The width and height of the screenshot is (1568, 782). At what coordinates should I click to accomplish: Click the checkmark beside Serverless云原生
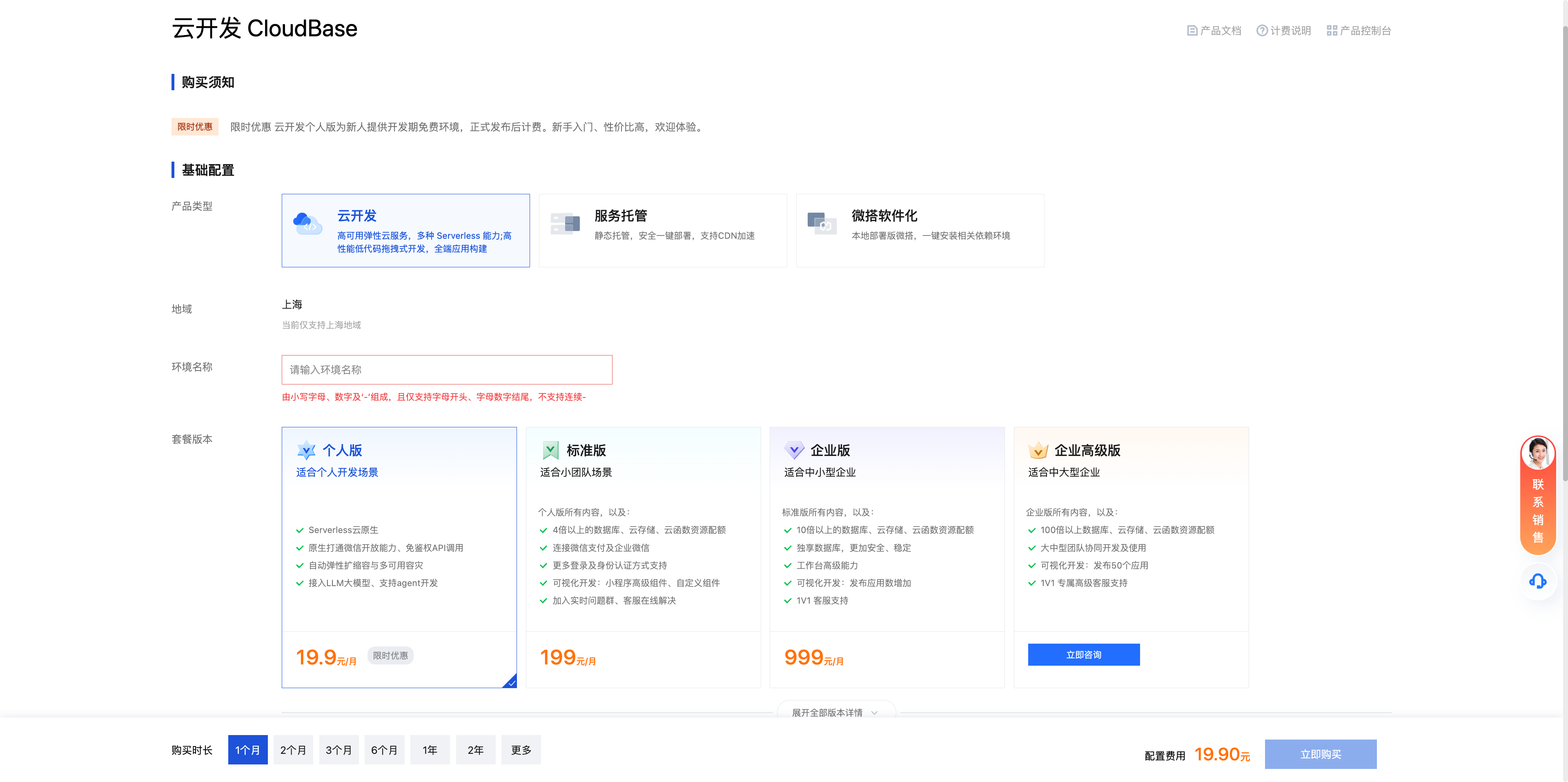pyautogui.click(x=299, y=531)
